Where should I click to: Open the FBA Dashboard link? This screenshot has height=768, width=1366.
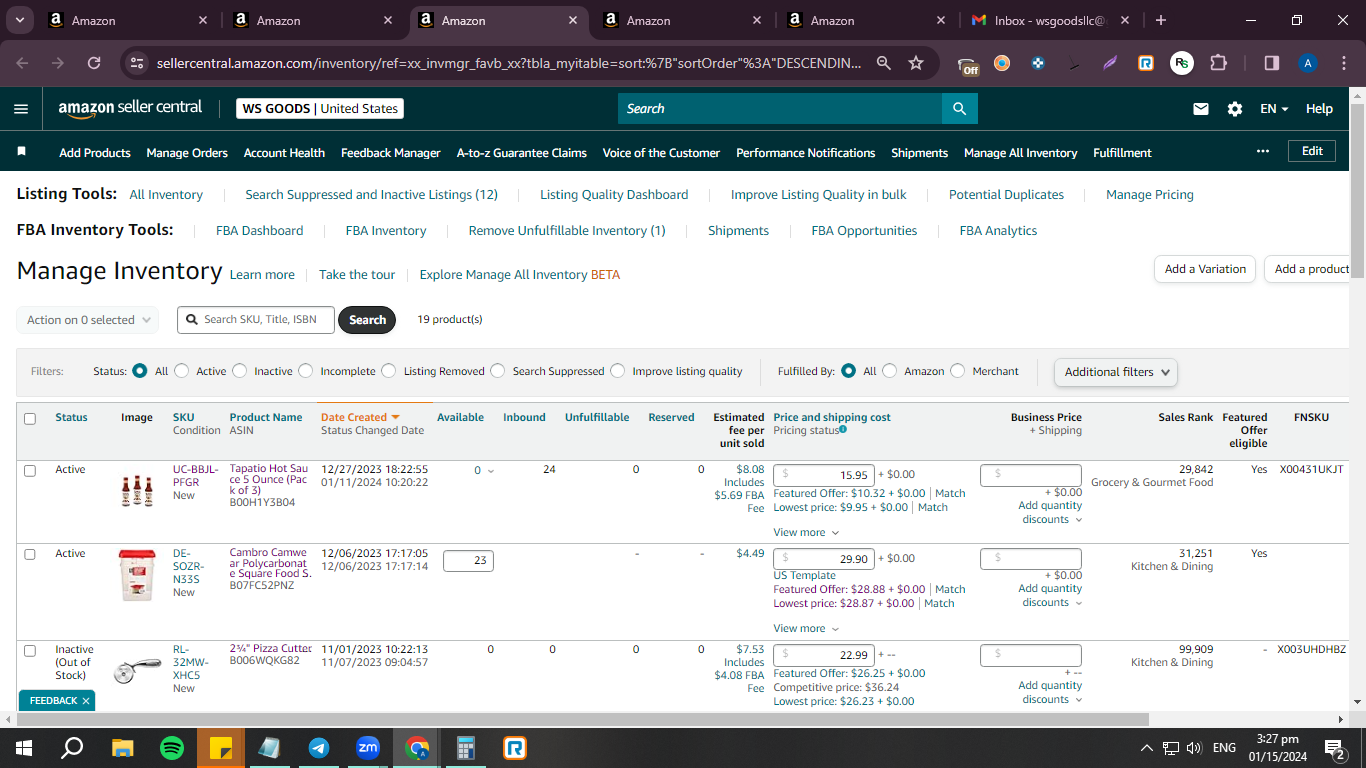259,231
